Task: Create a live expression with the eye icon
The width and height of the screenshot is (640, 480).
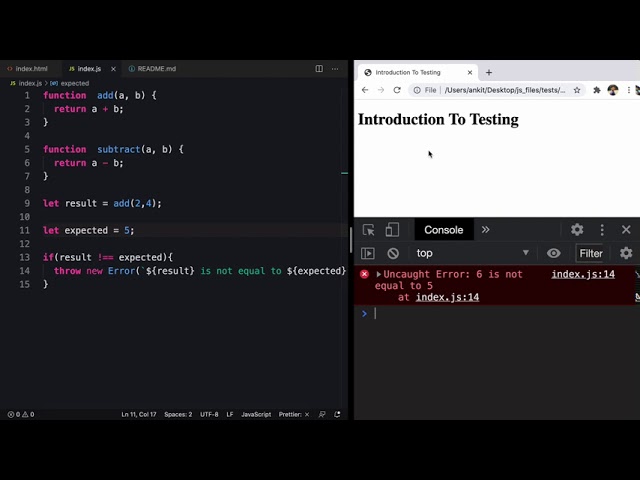Action: click(553, 253)
